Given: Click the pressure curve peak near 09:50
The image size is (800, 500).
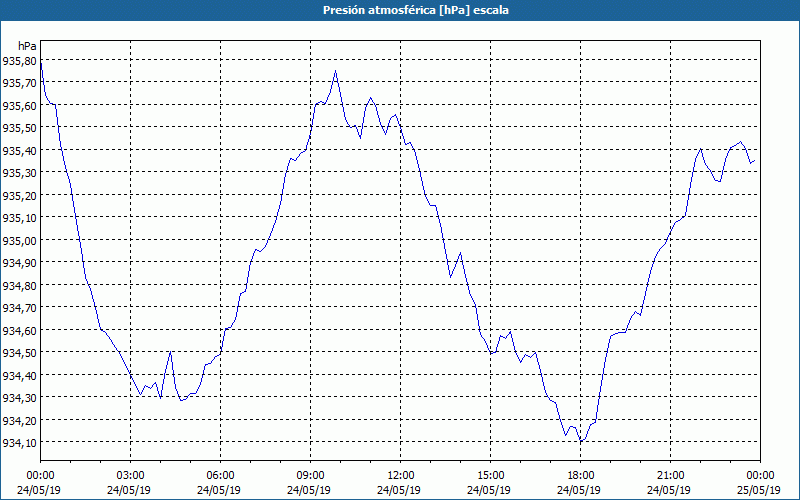Looking at the screenshot, I should [x=335, y=71].
